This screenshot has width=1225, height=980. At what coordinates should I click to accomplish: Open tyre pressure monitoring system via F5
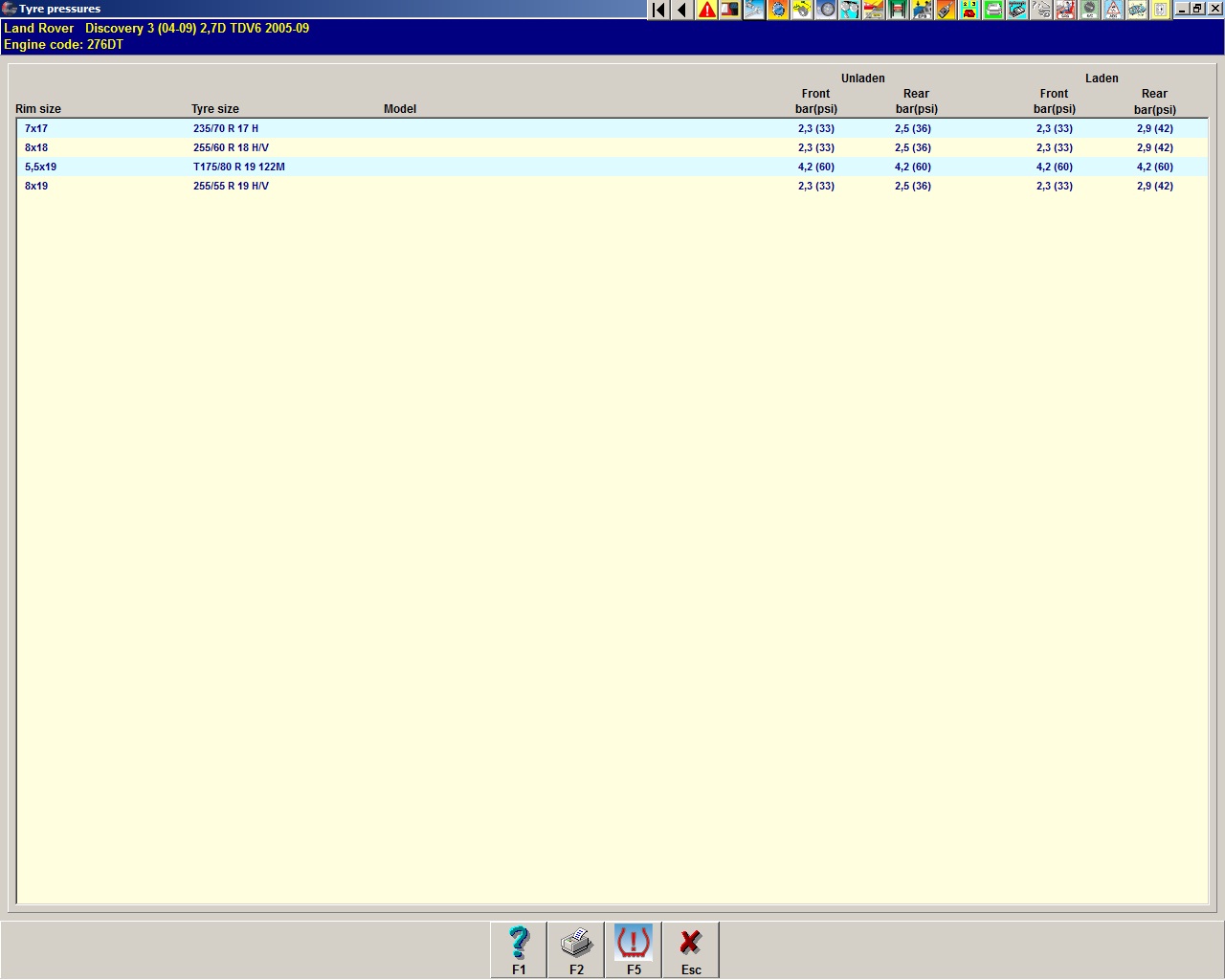point(634,949)
